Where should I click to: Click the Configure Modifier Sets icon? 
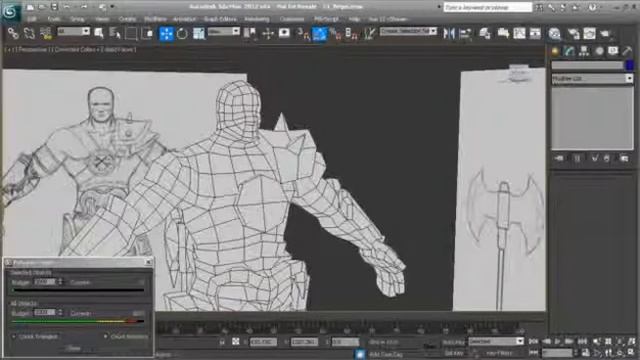[x=624, y=158]
